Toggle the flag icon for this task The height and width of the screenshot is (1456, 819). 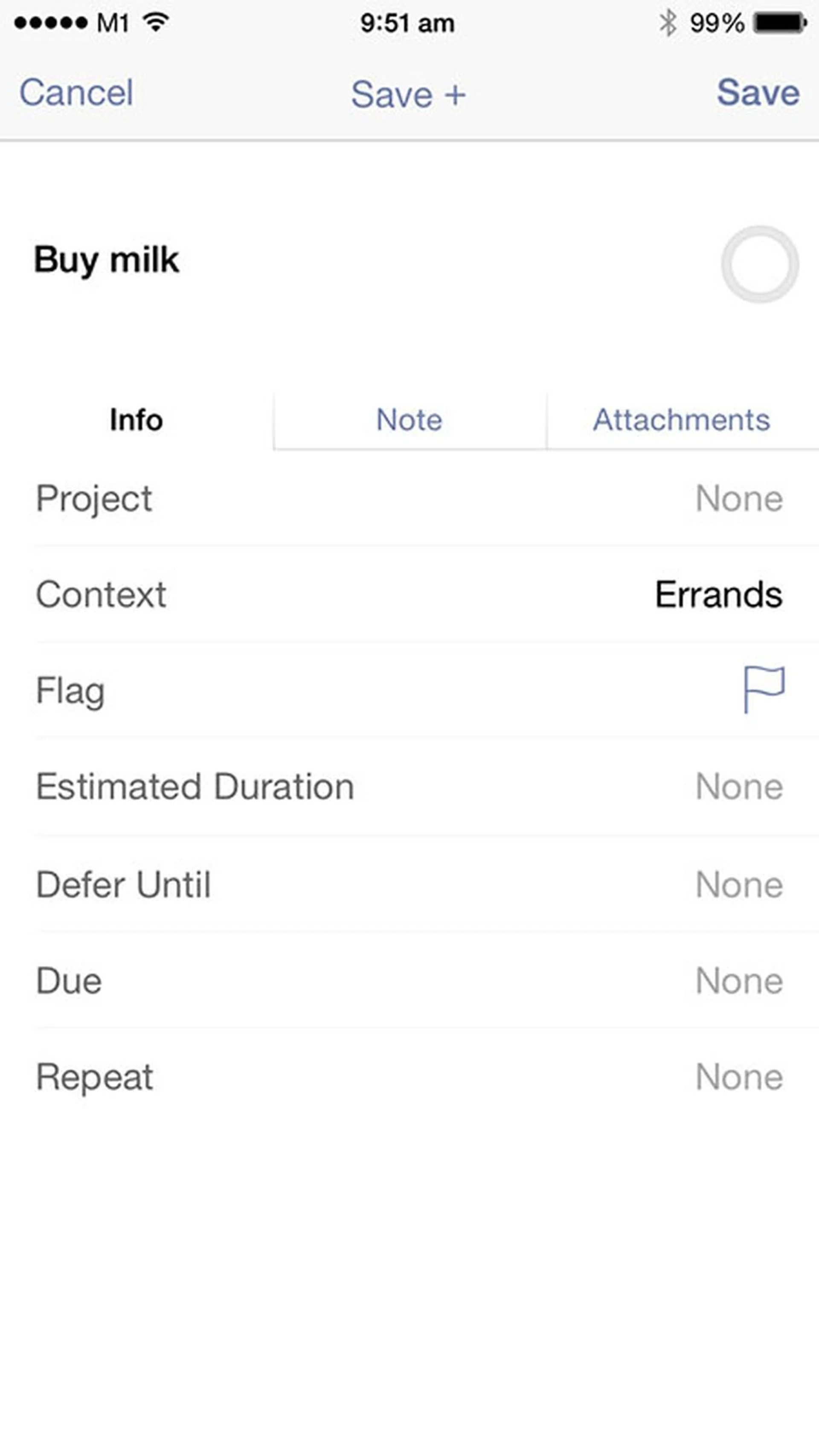click(764, 689)
